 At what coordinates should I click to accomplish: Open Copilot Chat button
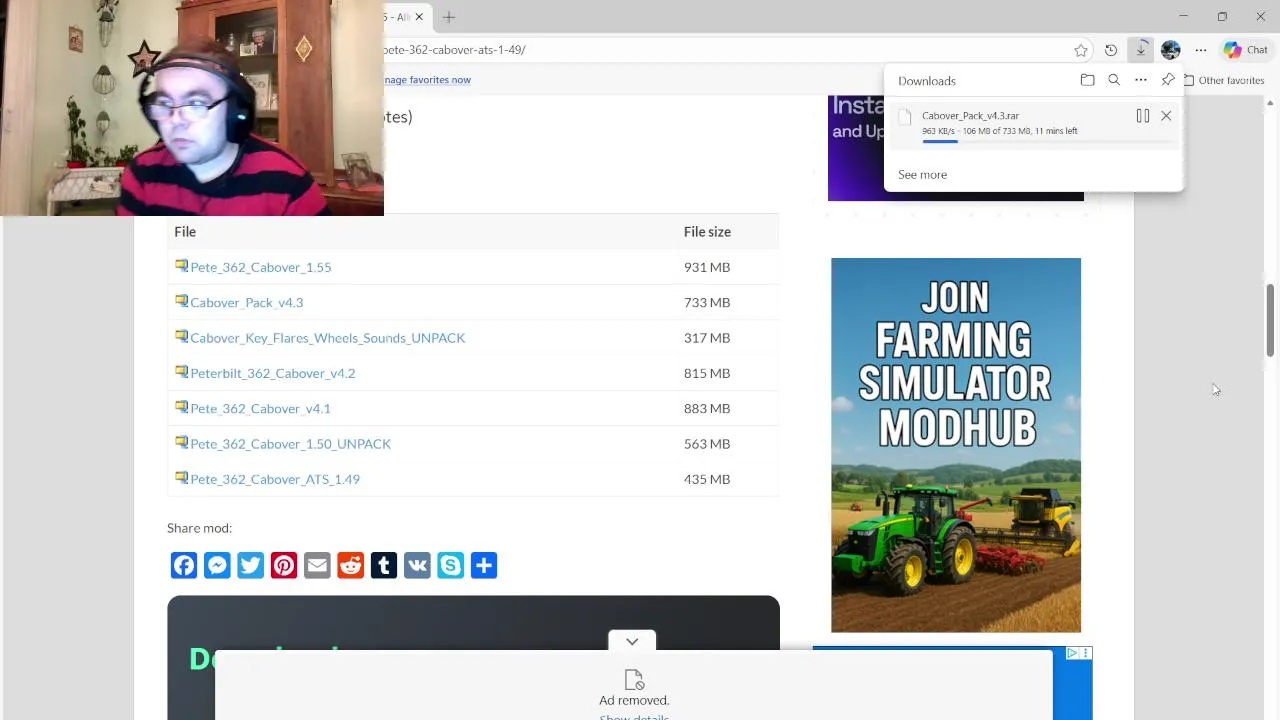(x=1246, y=50)
